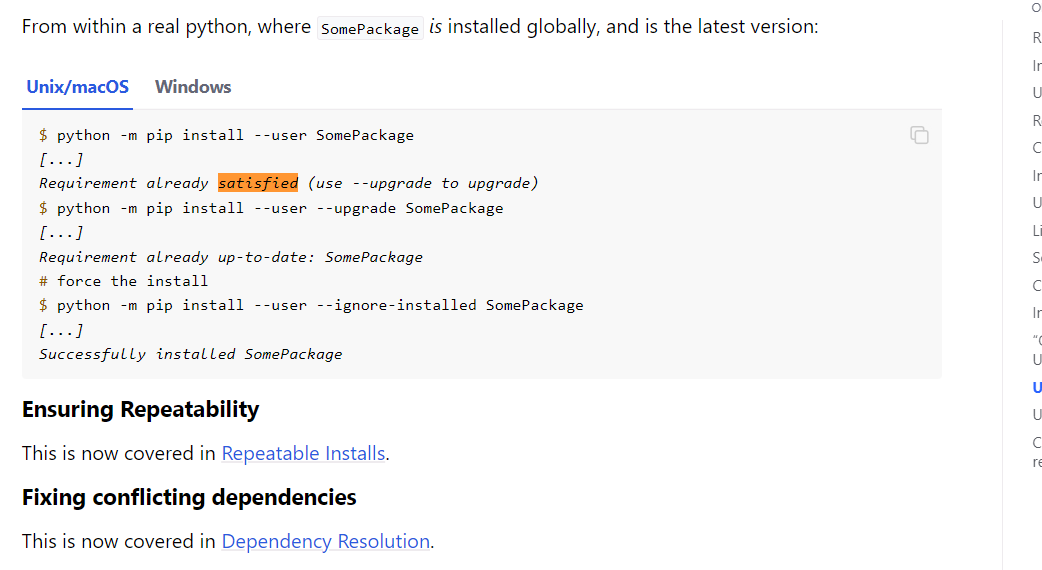This screenshot has width=1042, height=570.
Task: Open the sidebar contents entry starting with "Li"
Action: coord(1037,231)
